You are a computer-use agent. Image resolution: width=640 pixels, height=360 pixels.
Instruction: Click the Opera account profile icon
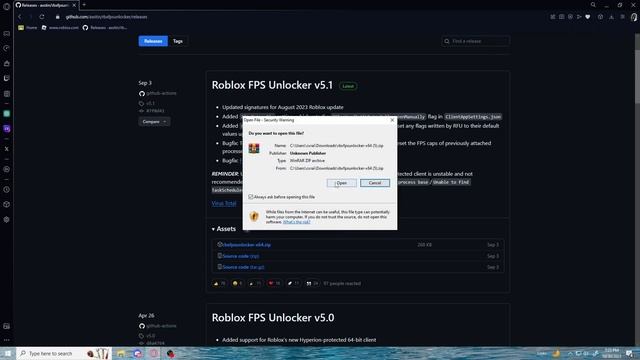[634, 17]
